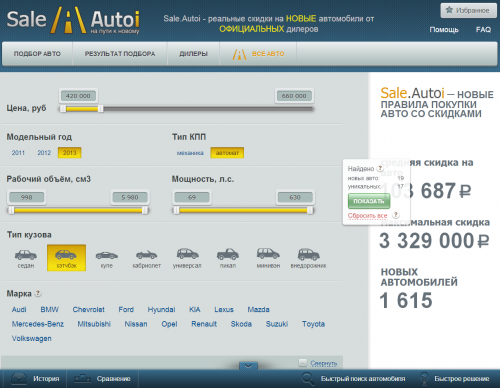This screenshot has height=388, width=500.
Task: Click the minimum engine volume field 998
Action: (26, 197)
